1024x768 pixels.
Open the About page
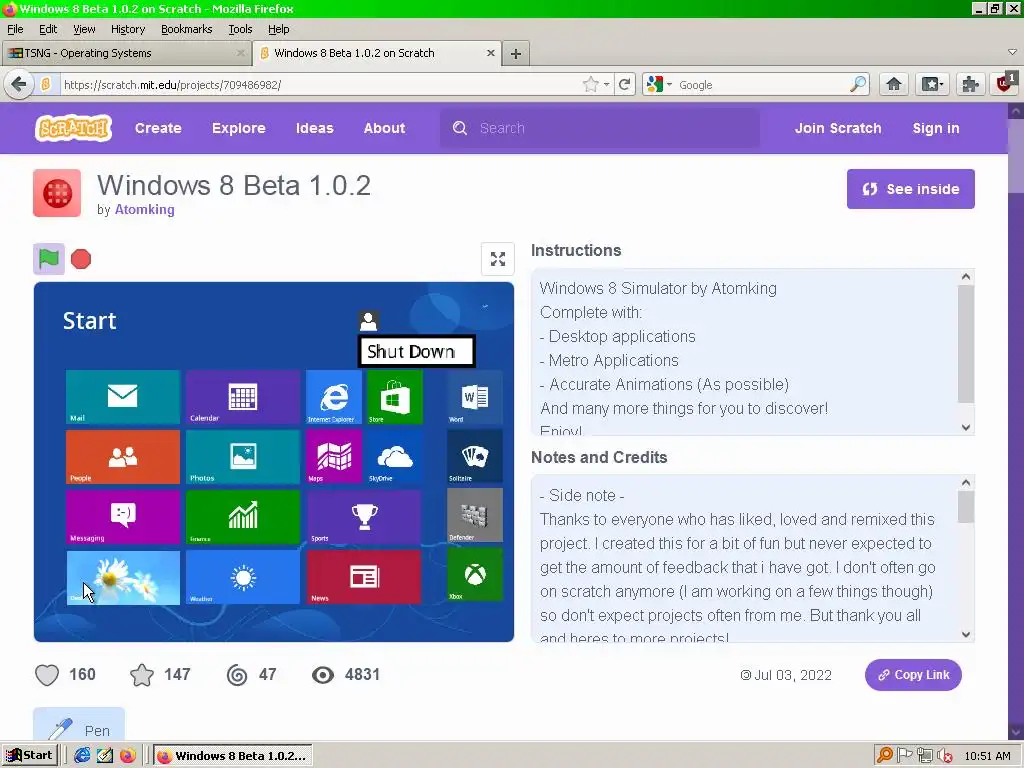(385, 128)
